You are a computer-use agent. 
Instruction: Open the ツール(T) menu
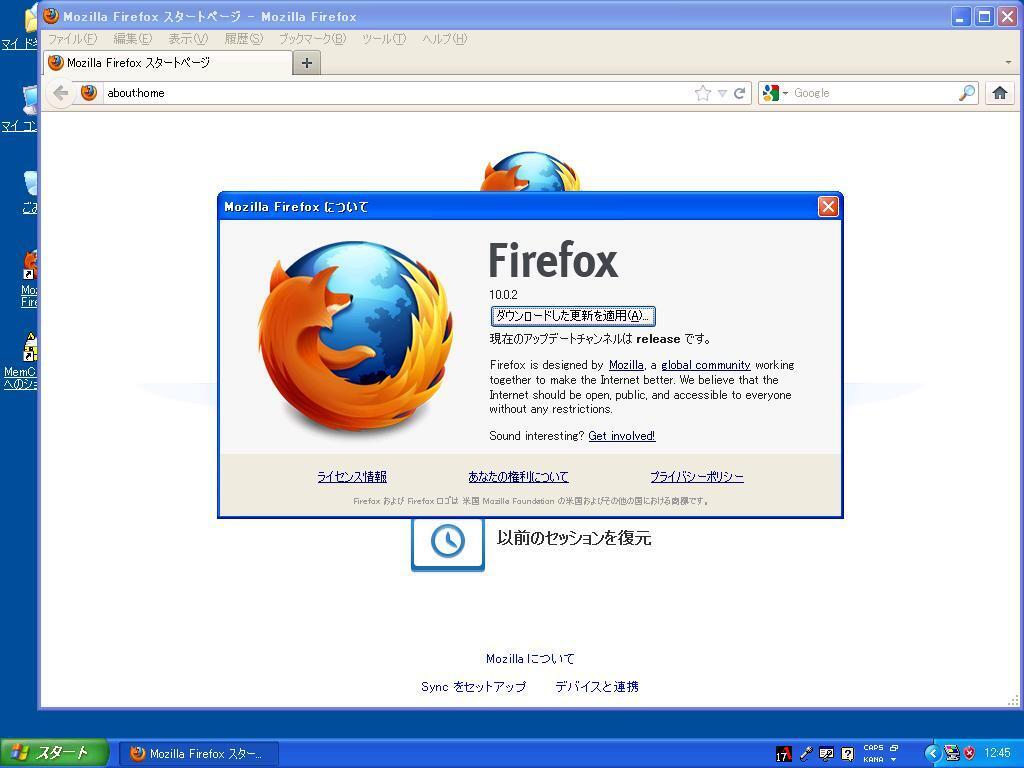click(x=383, y=39)
